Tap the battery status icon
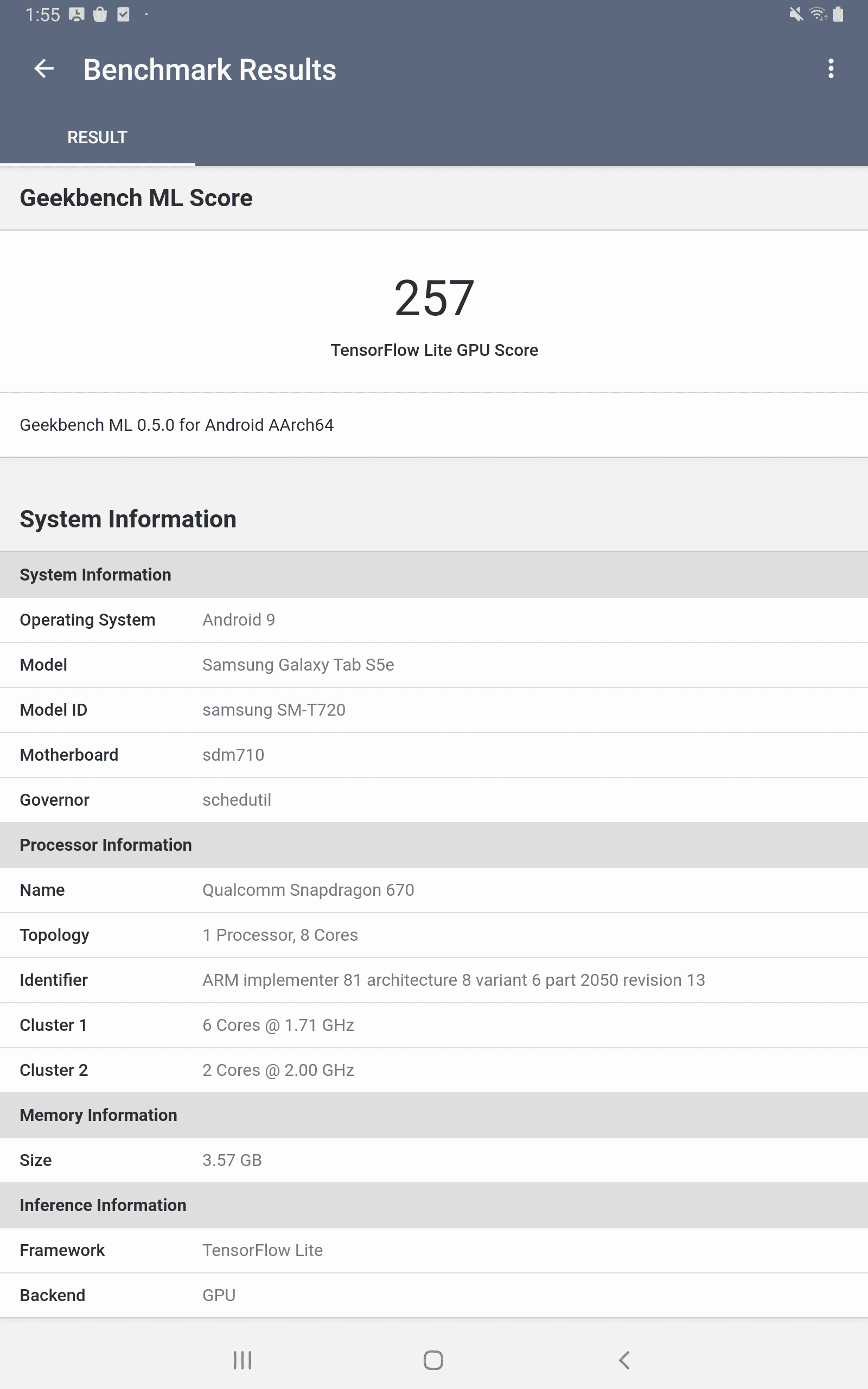The height and width of the screenshot is (1389, 868). coord(838,14)
